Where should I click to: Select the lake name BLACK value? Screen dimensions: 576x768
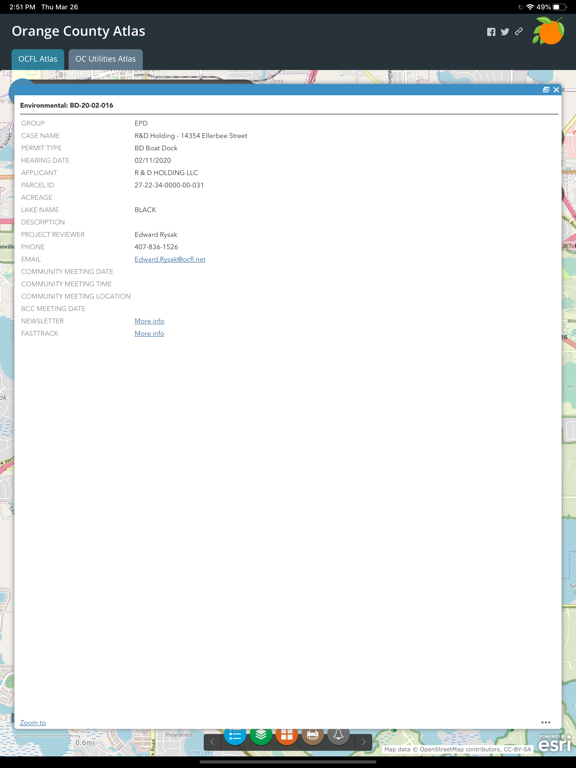(x=145, y=210)
